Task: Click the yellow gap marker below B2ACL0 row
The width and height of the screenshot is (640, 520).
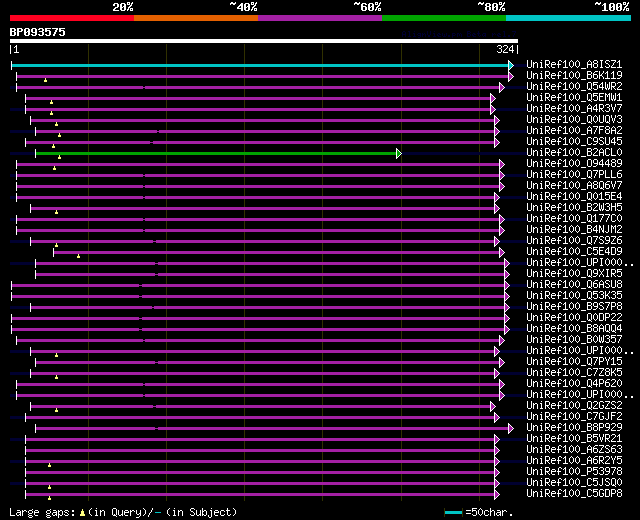Action: (60, 157)
